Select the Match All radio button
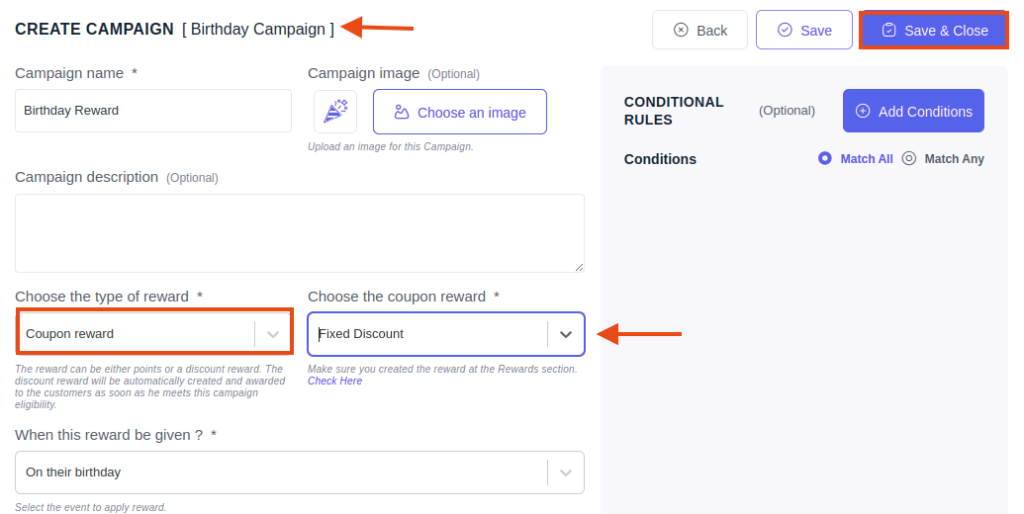The height and width of the screenshot is (514, 1024). [x=825, y=158]
